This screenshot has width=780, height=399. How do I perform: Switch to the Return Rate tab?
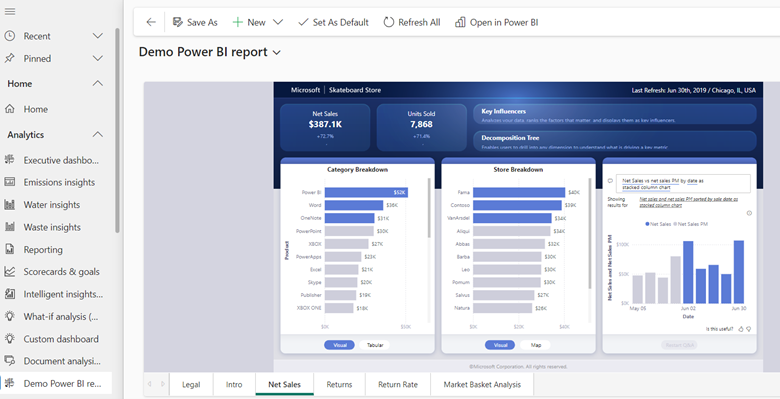pos(398,385)
